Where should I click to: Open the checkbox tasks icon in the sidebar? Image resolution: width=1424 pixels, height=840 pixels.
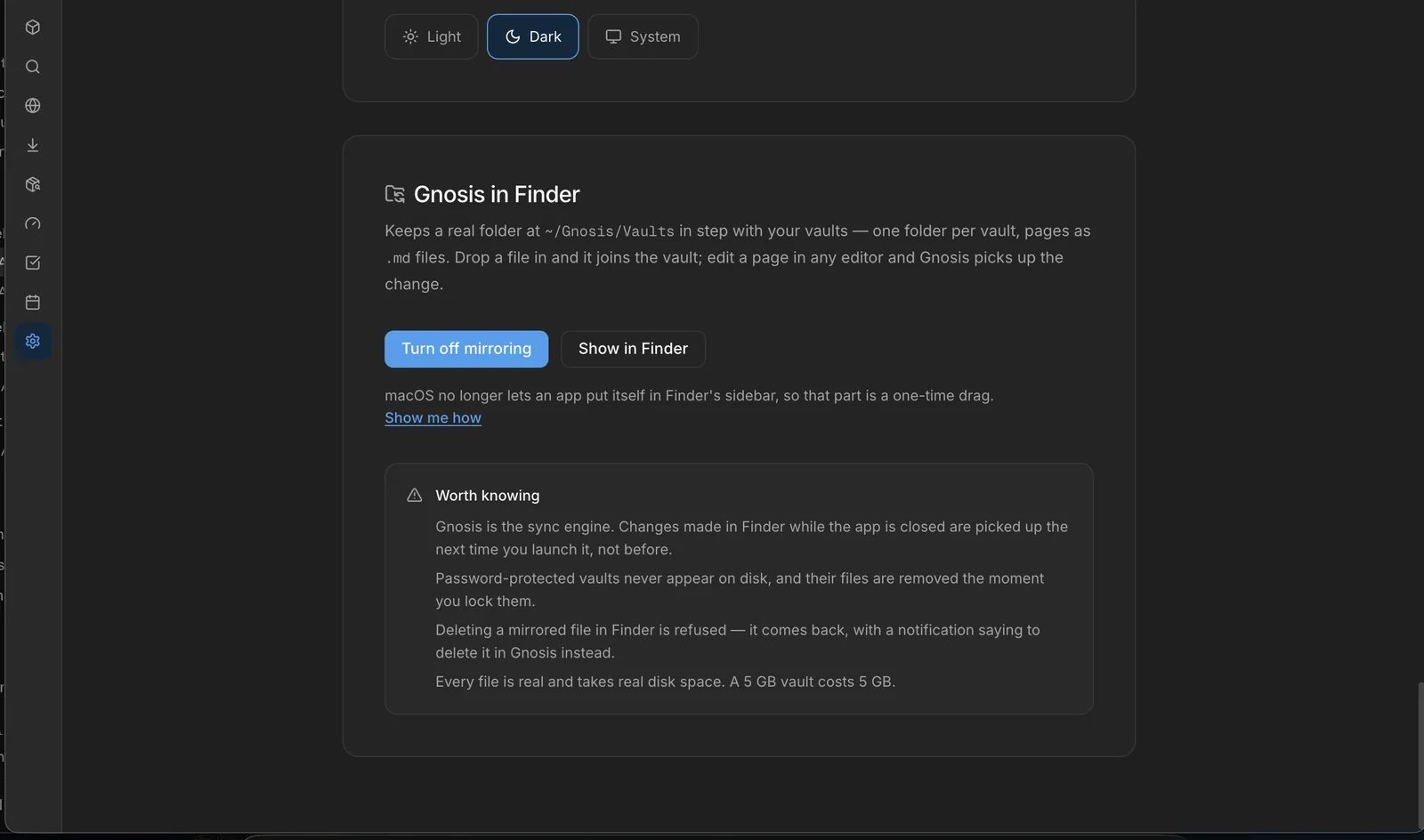[33, 262]
